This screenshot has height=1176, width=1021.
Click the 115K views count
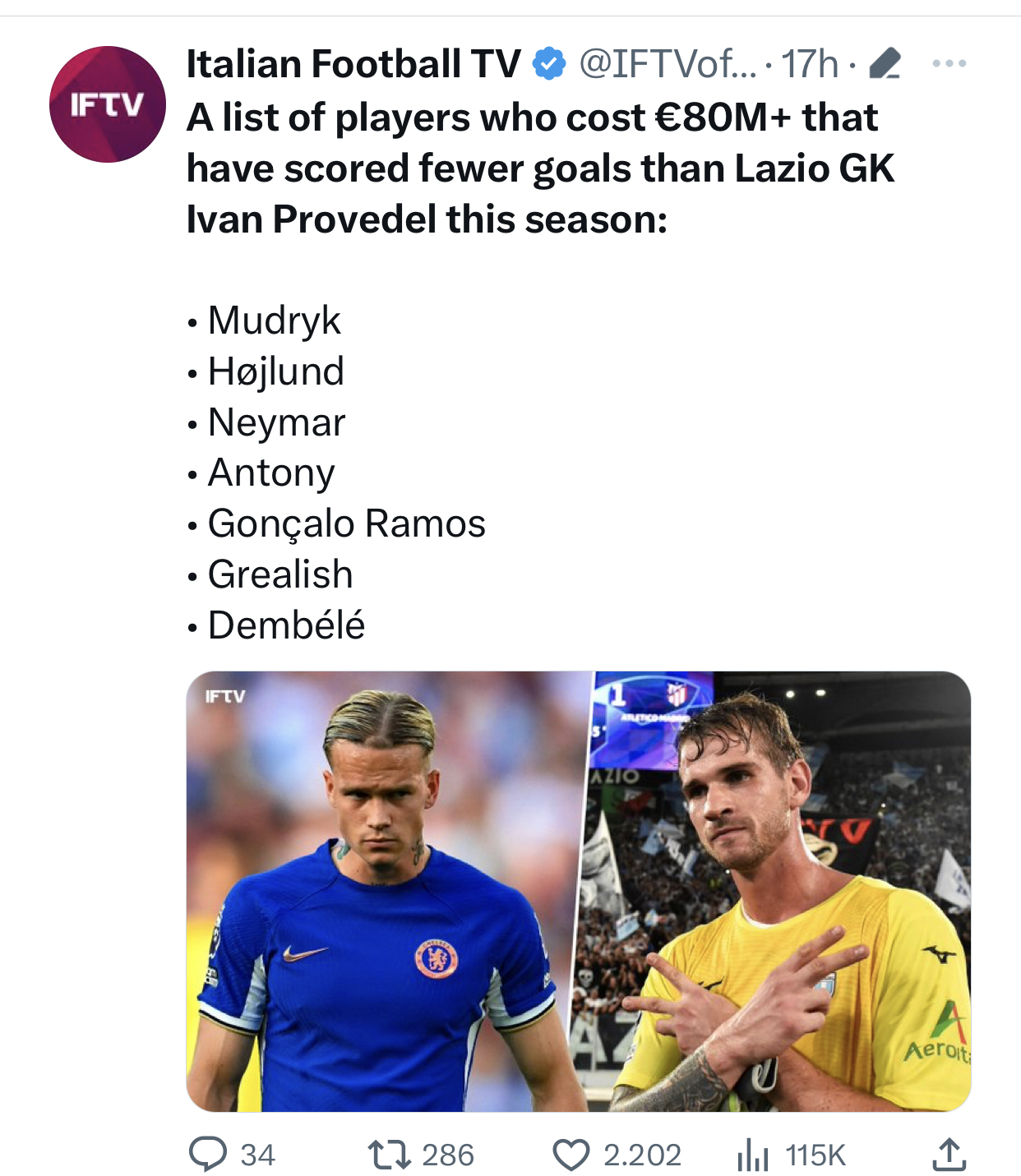[815, 1155]
